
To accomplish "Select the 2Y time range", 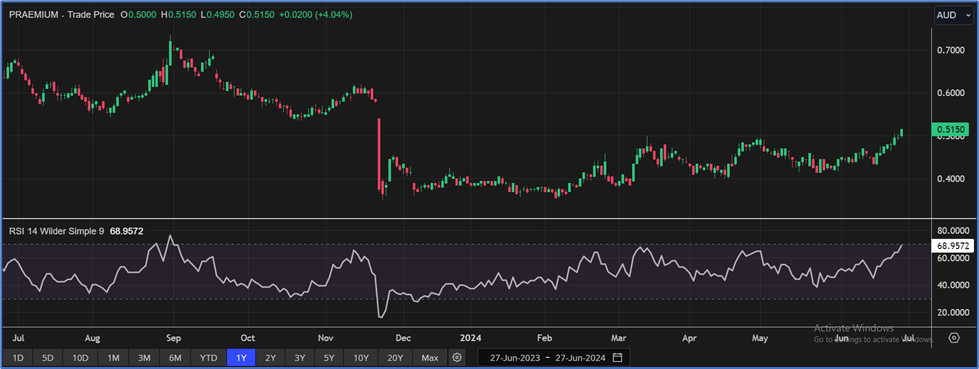I will click(270, 358).
